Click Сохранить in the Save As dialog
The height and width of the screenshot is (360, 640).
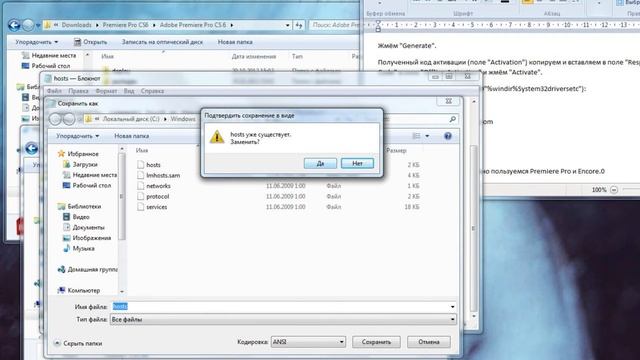click(x=376, y=342)
